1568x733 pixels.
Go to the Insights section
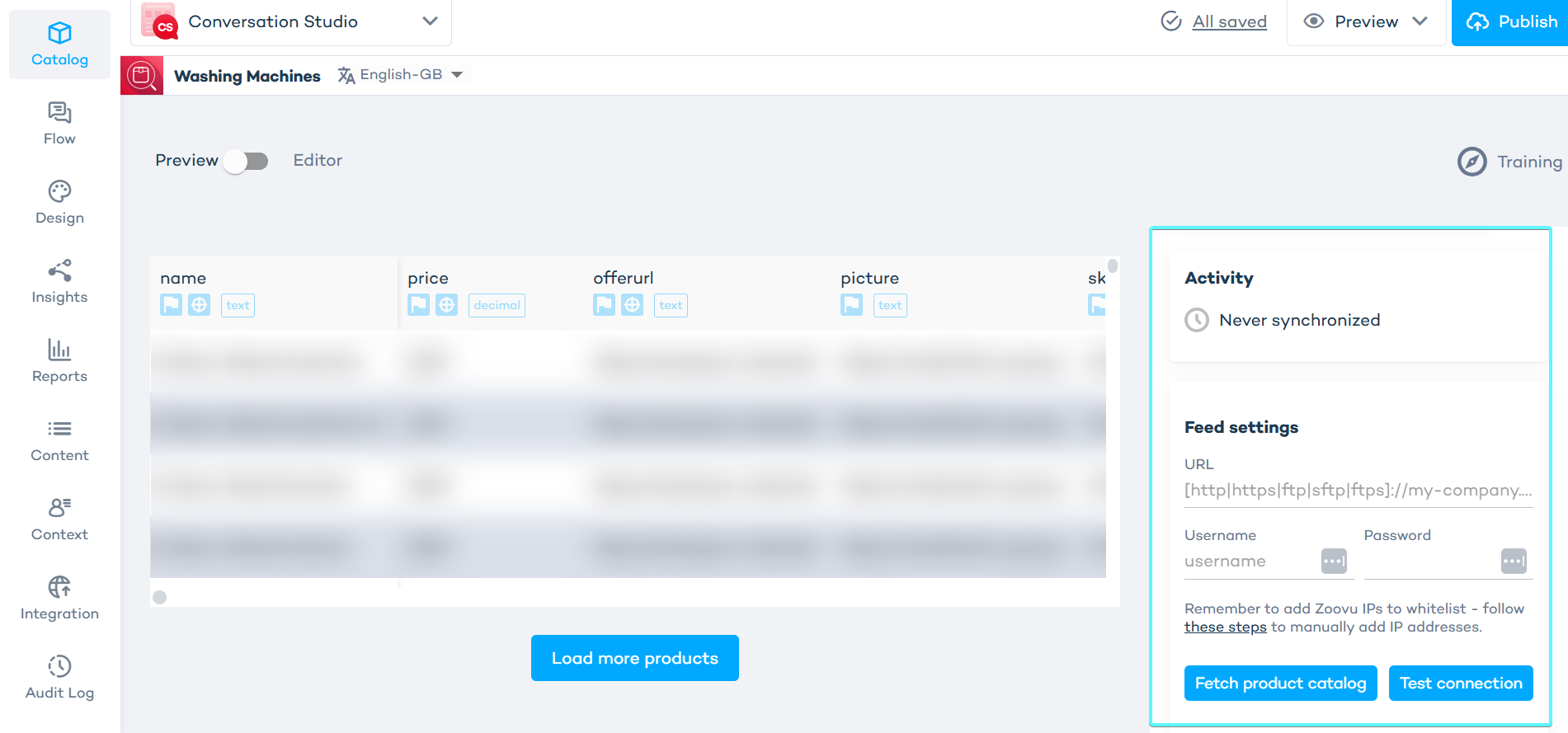tap(59, 282)
